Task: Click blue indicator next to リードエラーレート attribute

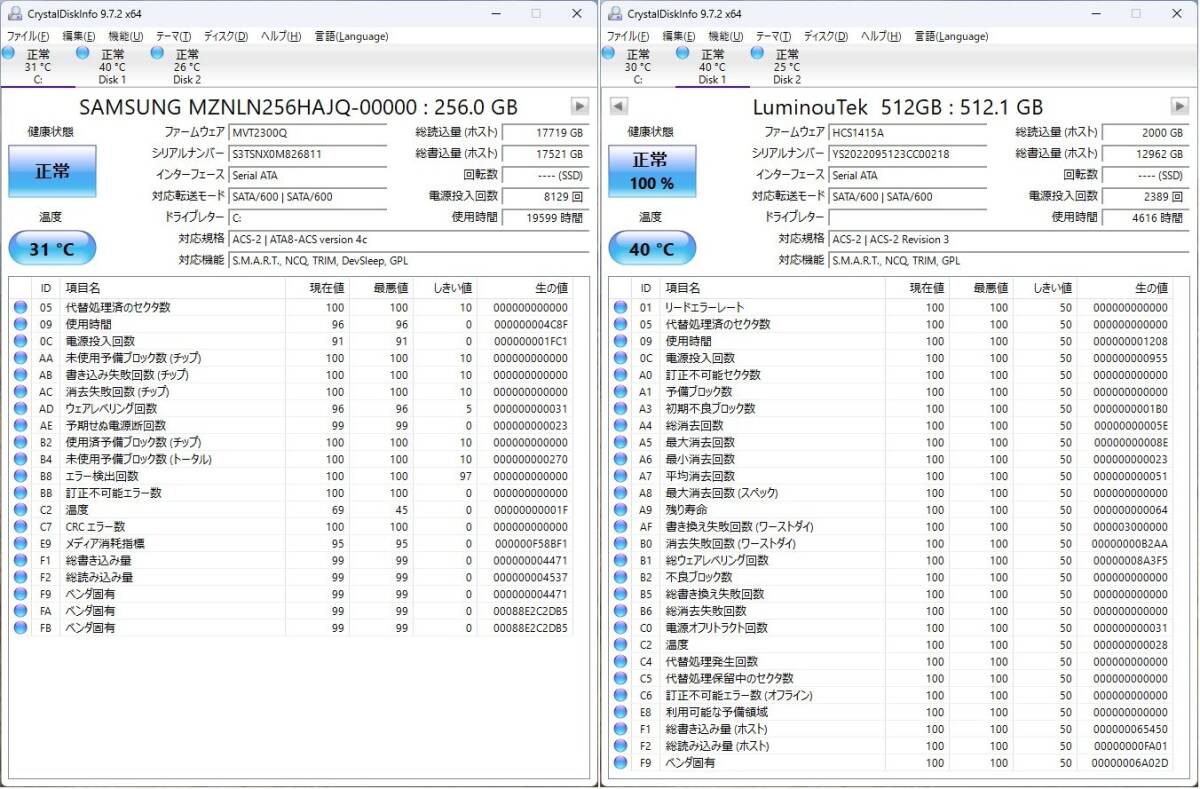Action: (x=621, y=307)
